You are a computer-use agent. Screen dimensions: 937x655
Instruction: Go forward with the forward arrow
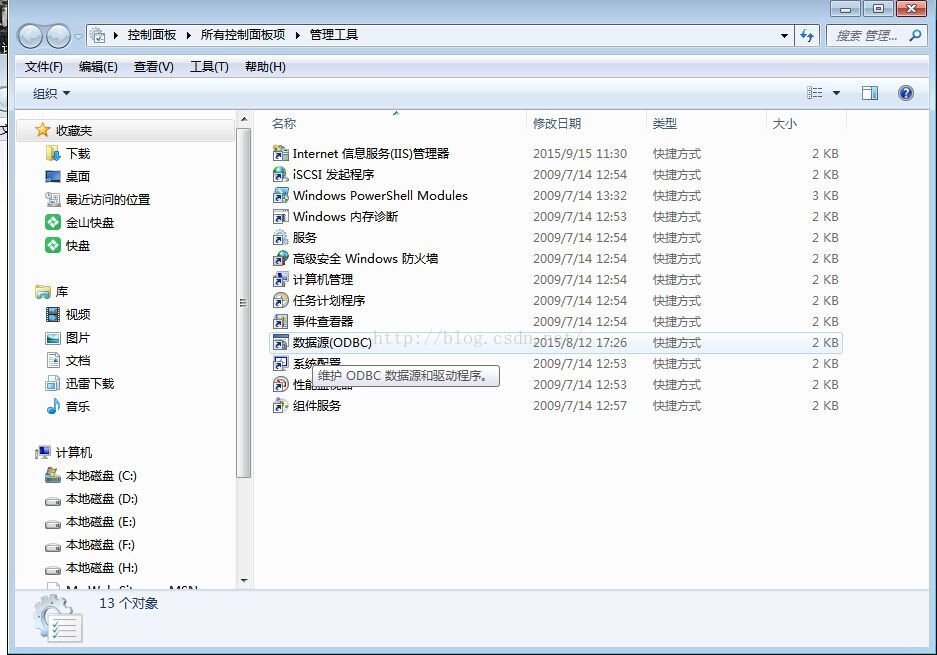[x=59, y=36]
